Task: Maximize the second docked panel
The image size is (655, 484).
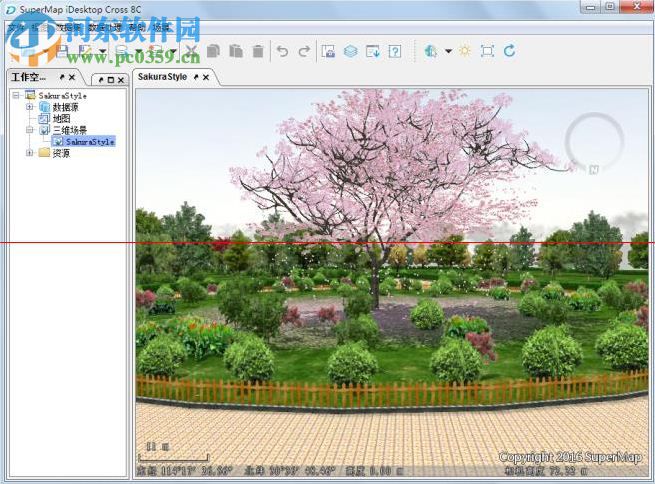Action: 111,80
